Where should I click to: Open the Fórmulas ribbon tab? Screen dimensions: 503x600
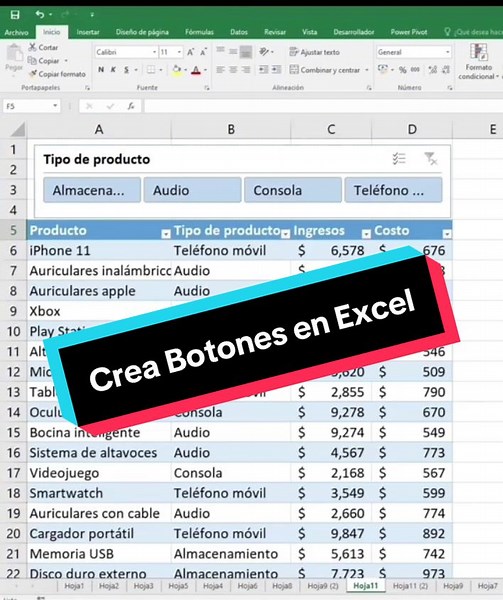coord(199,32)
